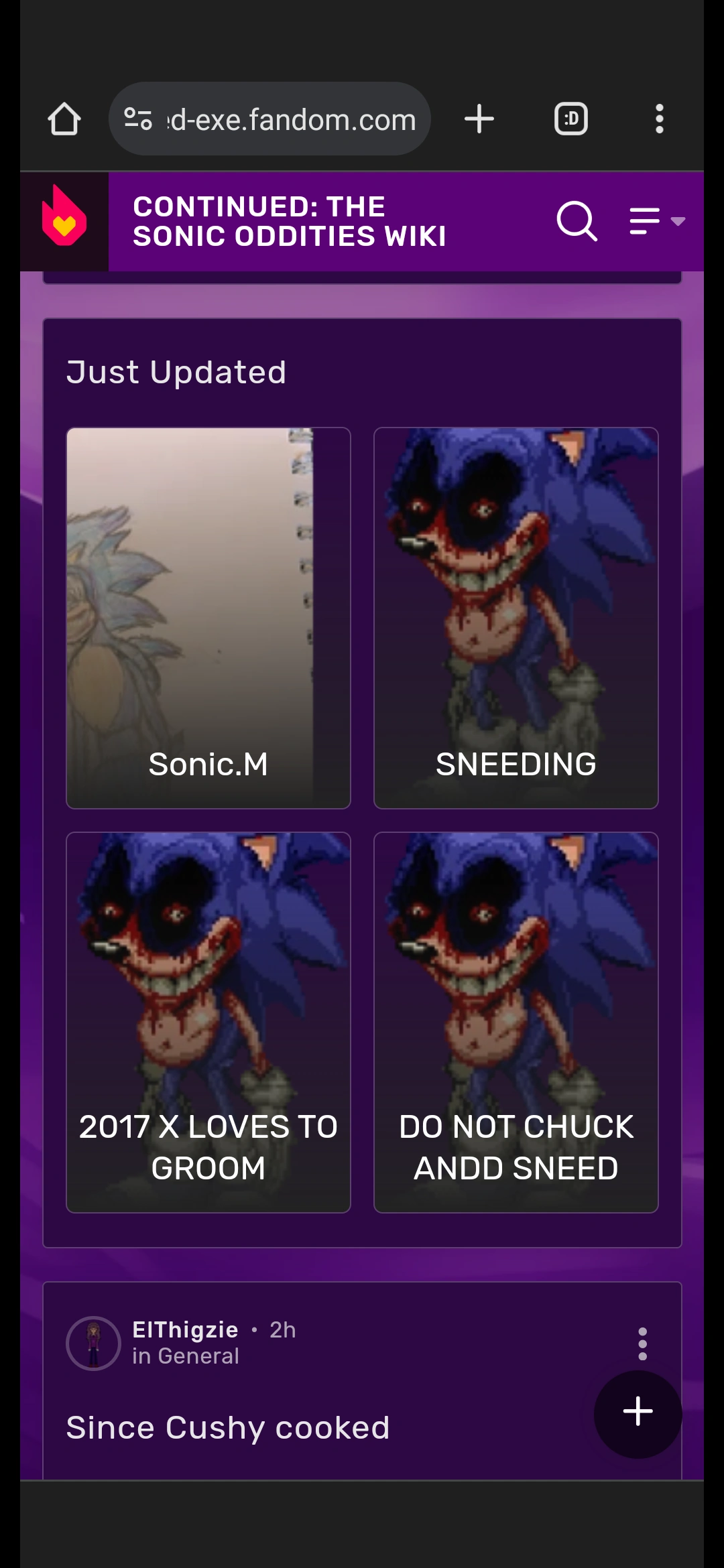This screenshot has height=1568, width=724.
Task: Expand the wiki navigation menu
Action: pos(645,220)
